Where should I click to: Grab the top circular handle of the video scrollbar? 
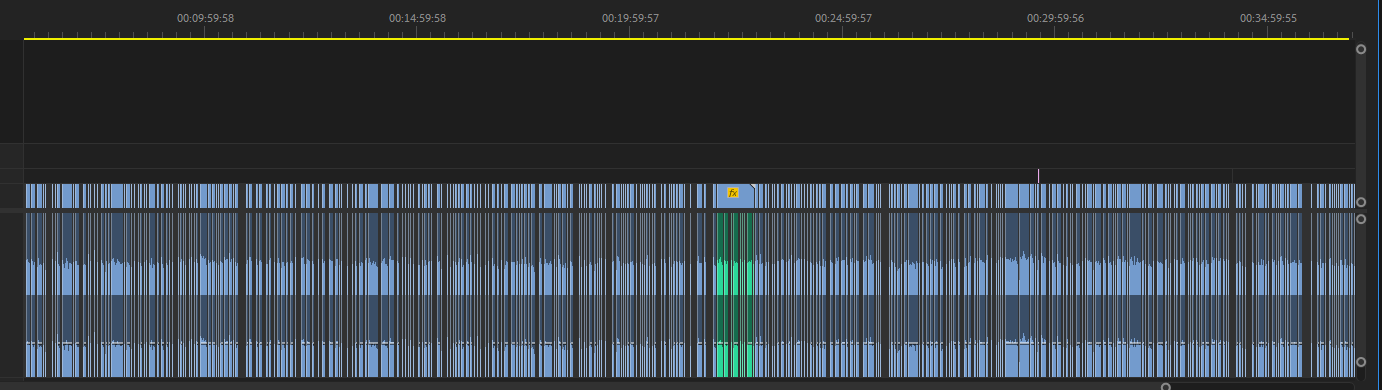pyautogui.click(x=1360, y=48)
